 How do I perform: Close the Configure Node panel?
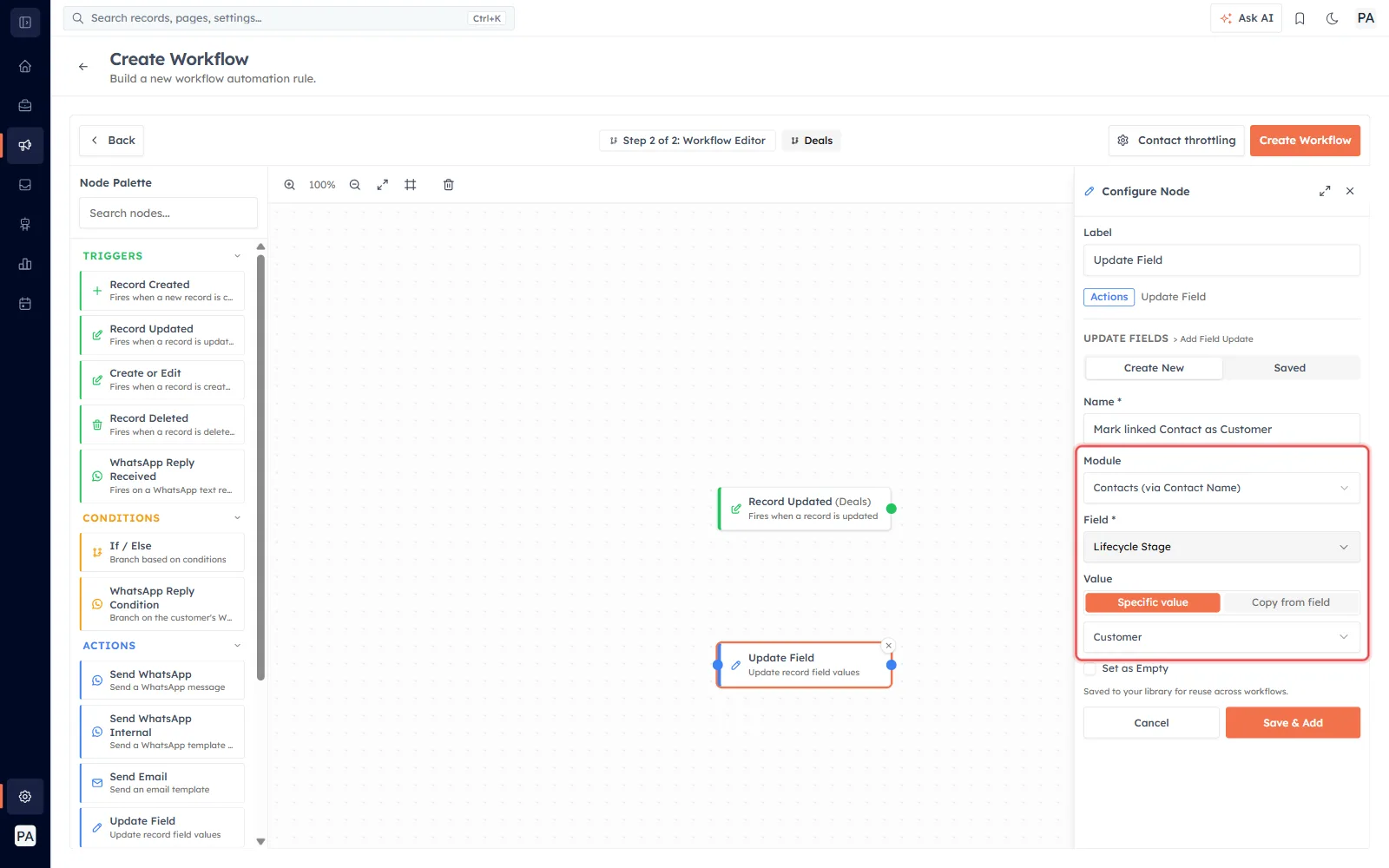click(x=1350, y=191)
